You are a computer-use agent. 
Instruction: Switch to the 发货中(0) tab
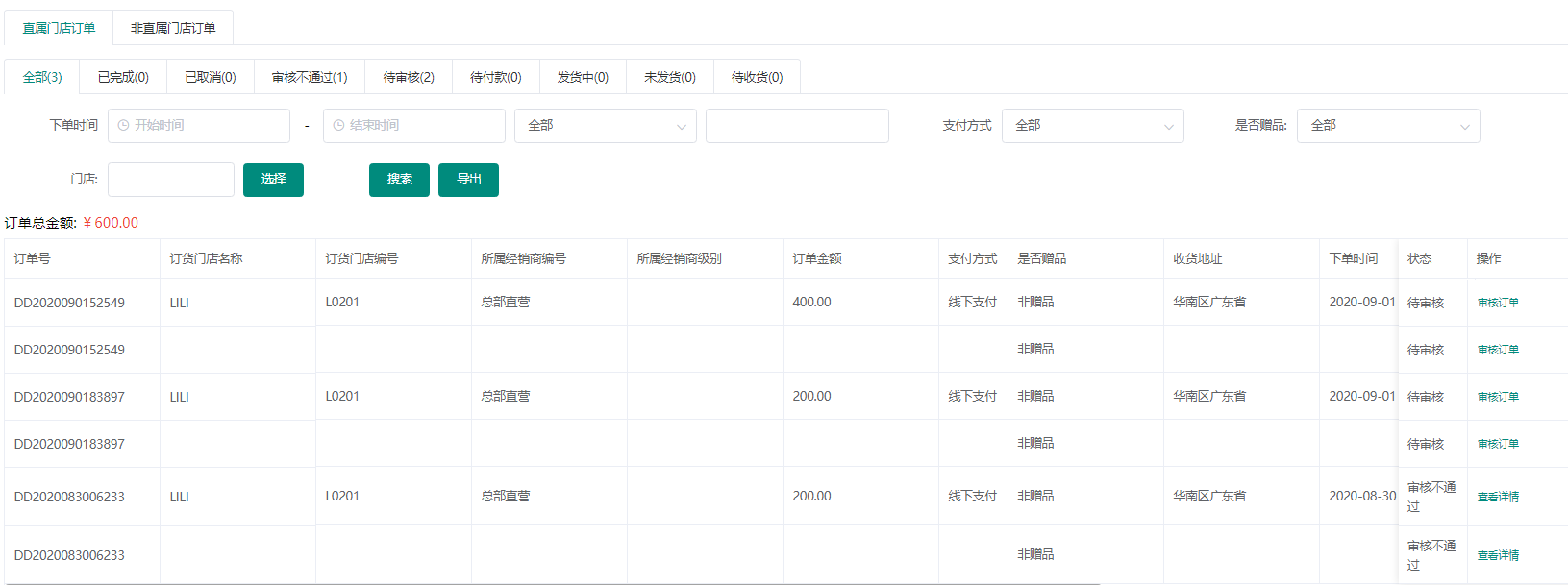click(583, 77)
